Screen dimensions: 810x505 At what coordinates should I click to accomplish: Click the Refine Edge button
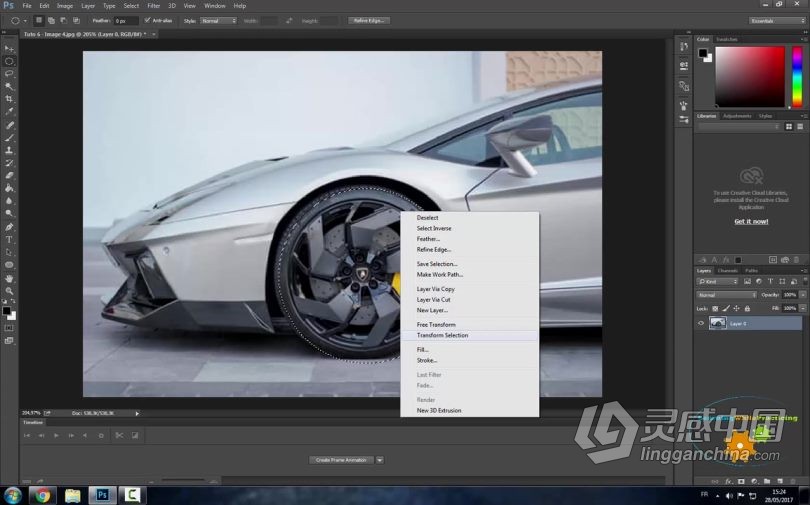coord(369,21)
